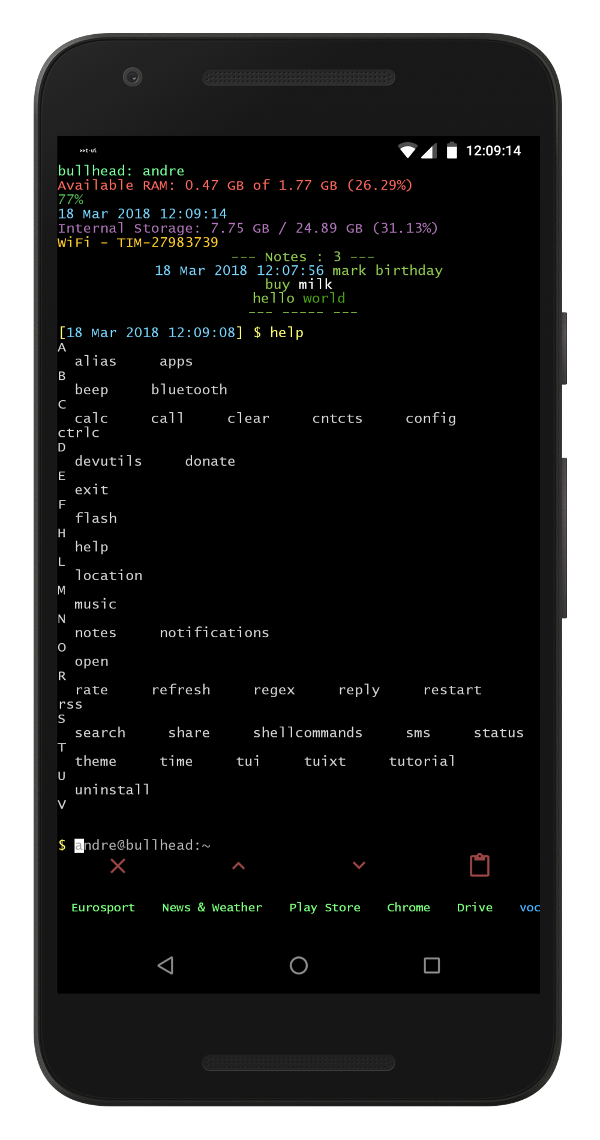Tap the small notification icon in the status bar

click(88, 151)
